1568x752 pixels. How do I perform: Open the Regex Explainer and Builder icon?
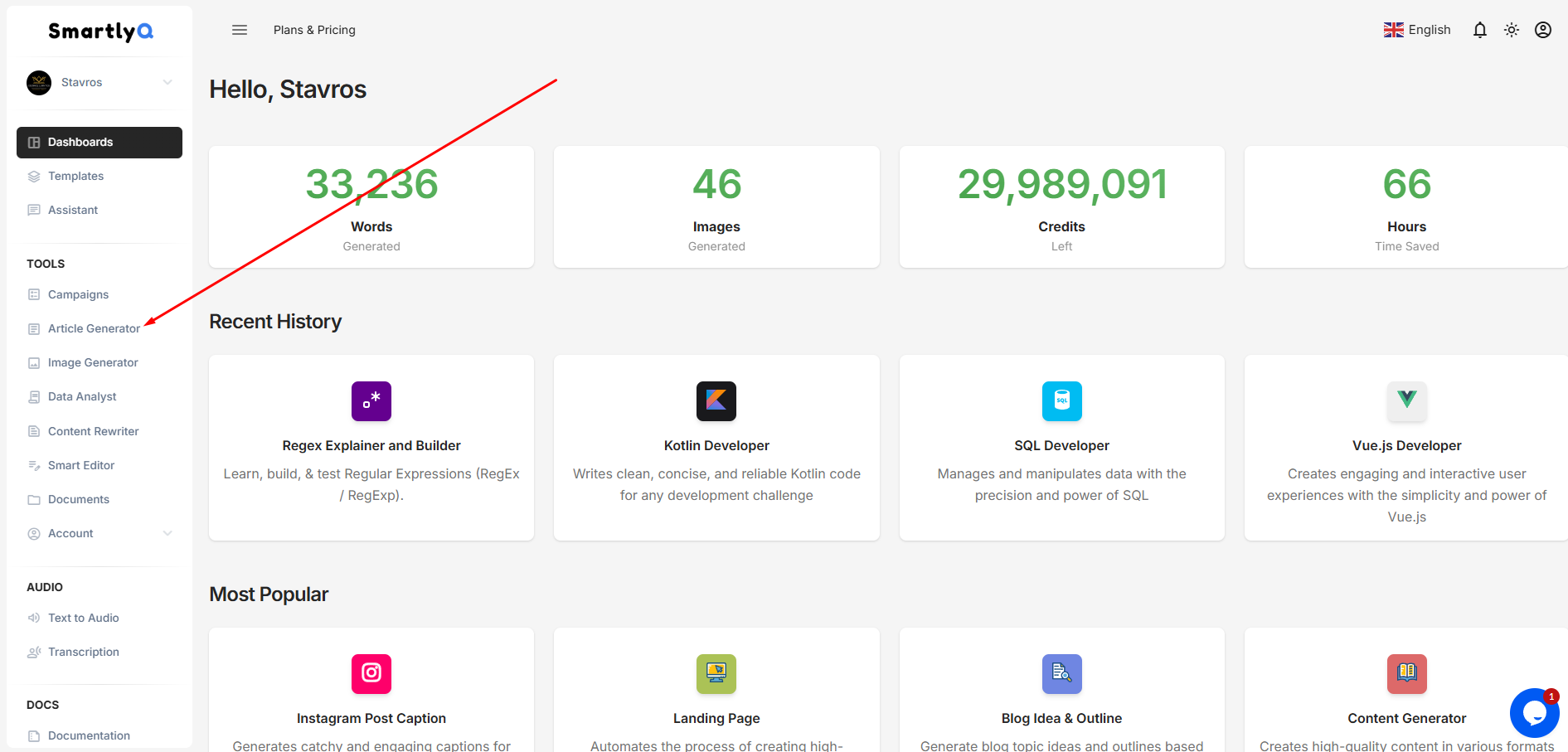tap(371, 401)
